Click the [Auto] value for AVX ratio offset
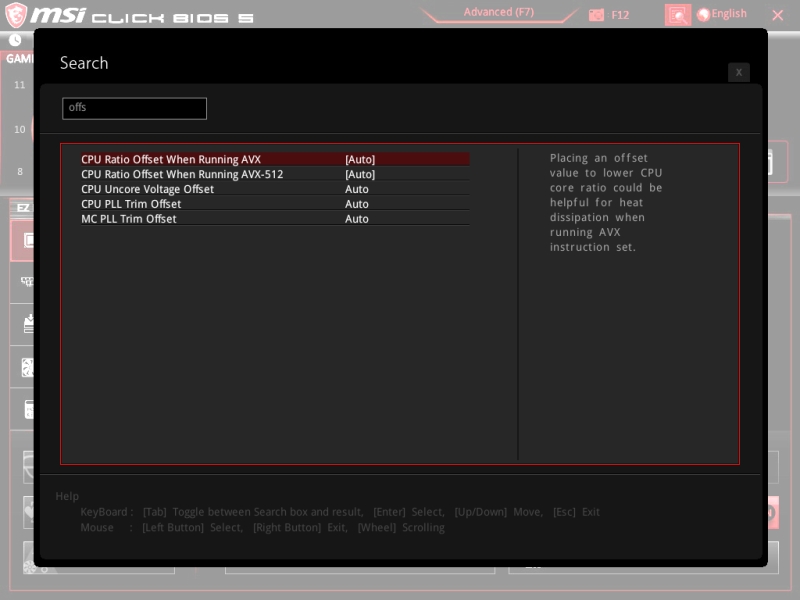800x600 pixels. 360,159
